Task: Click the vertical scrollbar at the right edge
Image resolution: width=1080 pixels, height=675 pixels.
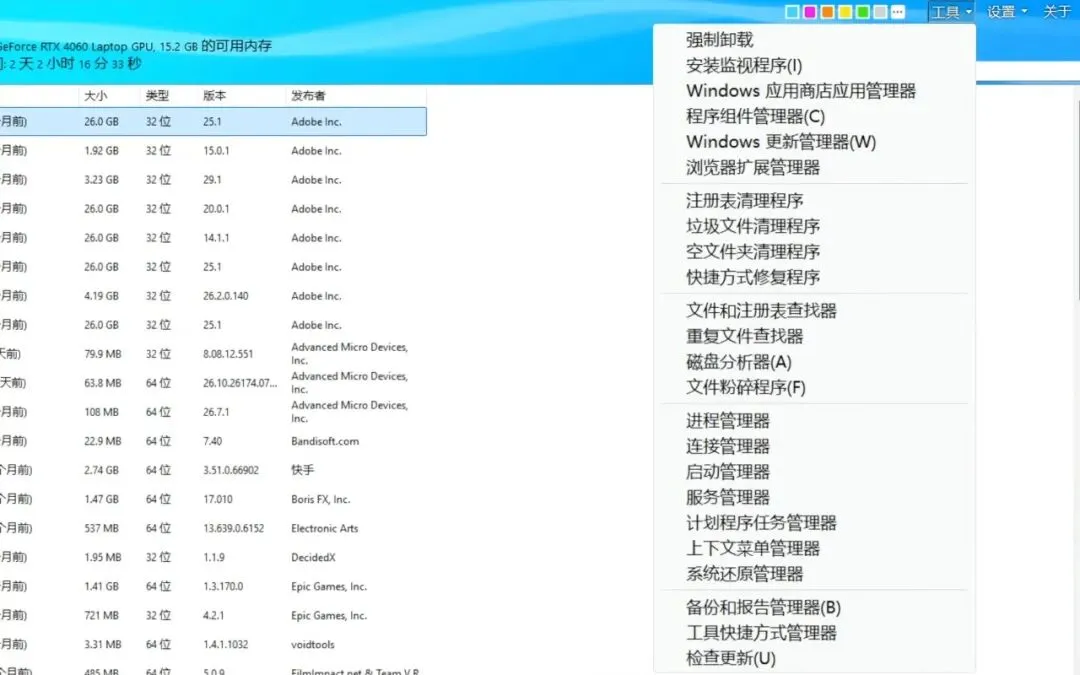Action: click(x=1077, y=200)
